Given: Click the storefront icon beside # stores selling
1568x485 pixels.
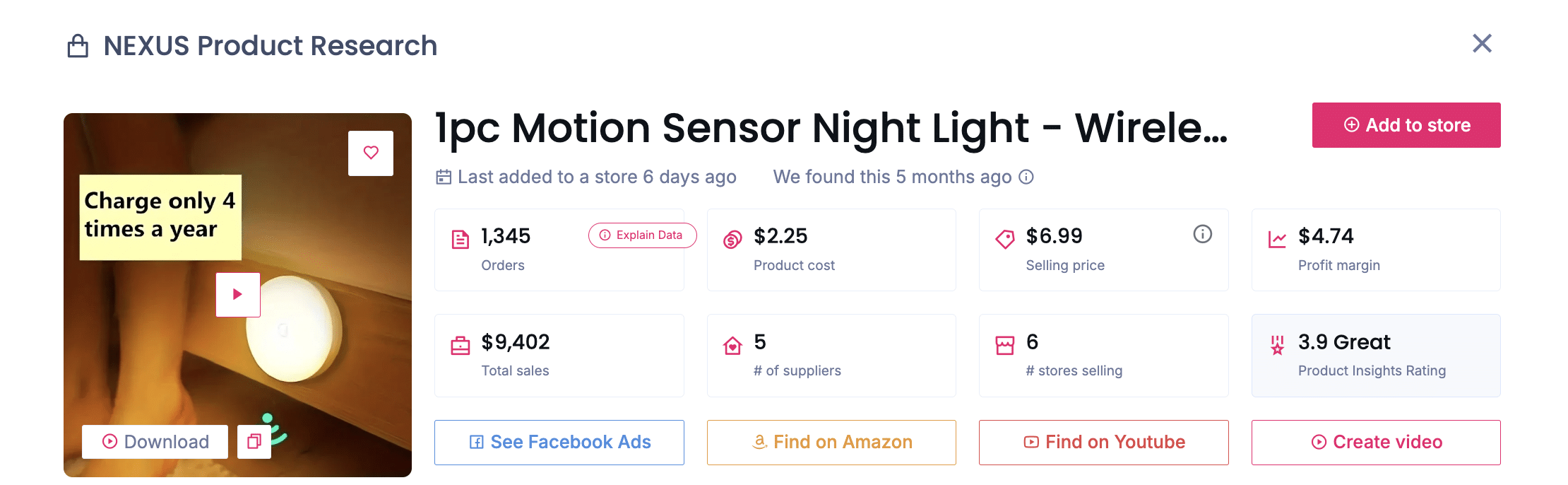Looking at the screenshot, I should 1005,344.
